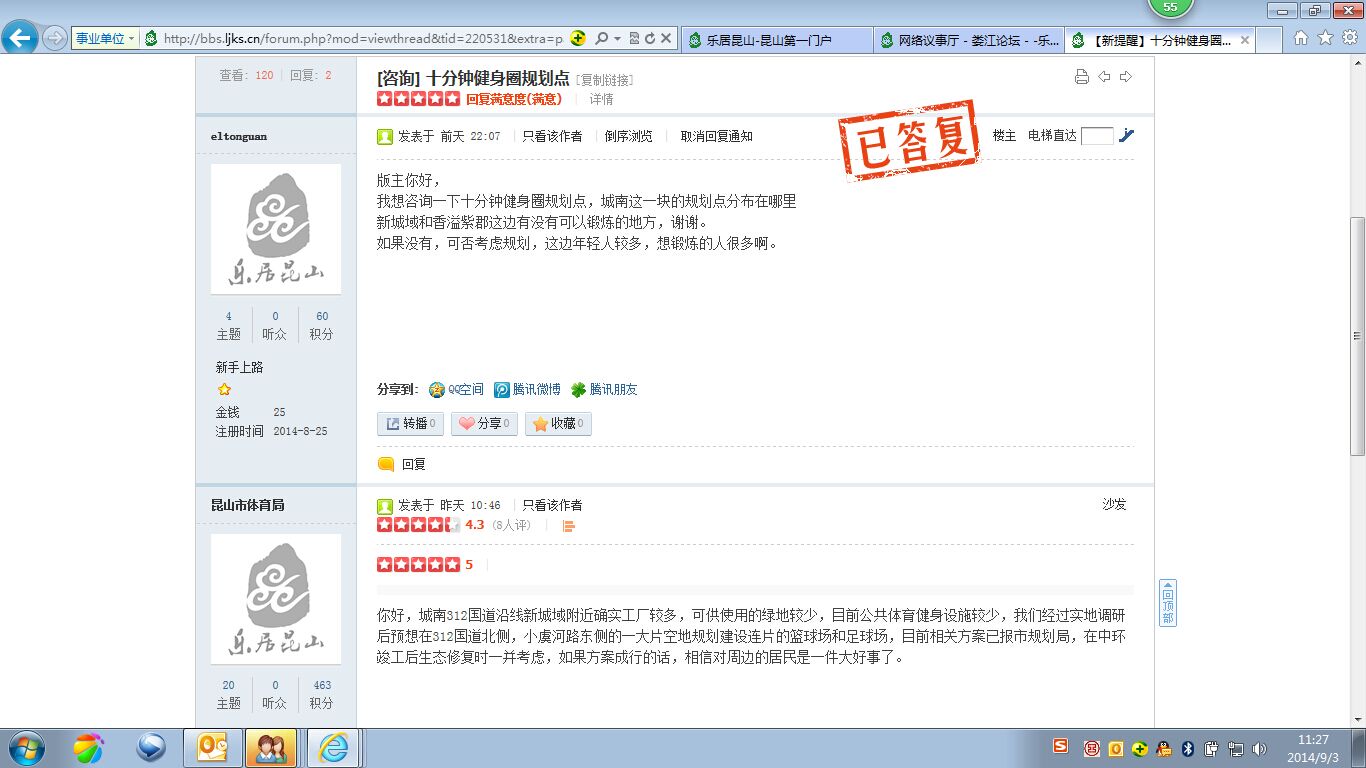The width and height of the screenshot is (1366, 768).
Task: Click the previous thread left arrow icon
Action: click(x=1104, y=77)
